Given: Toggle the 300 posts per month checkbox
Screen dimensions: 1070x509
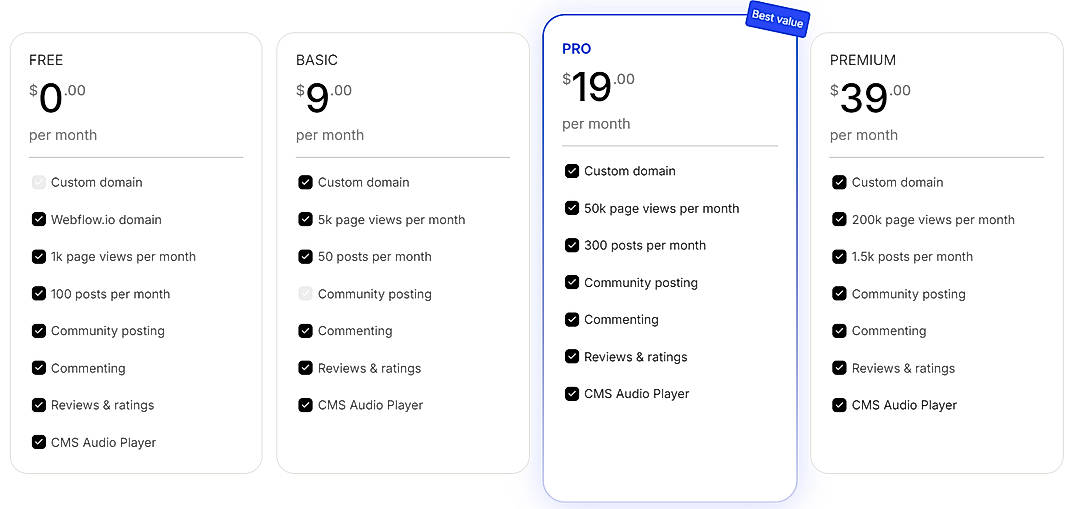Looking at the screenshot, I should tap(572, 245).
